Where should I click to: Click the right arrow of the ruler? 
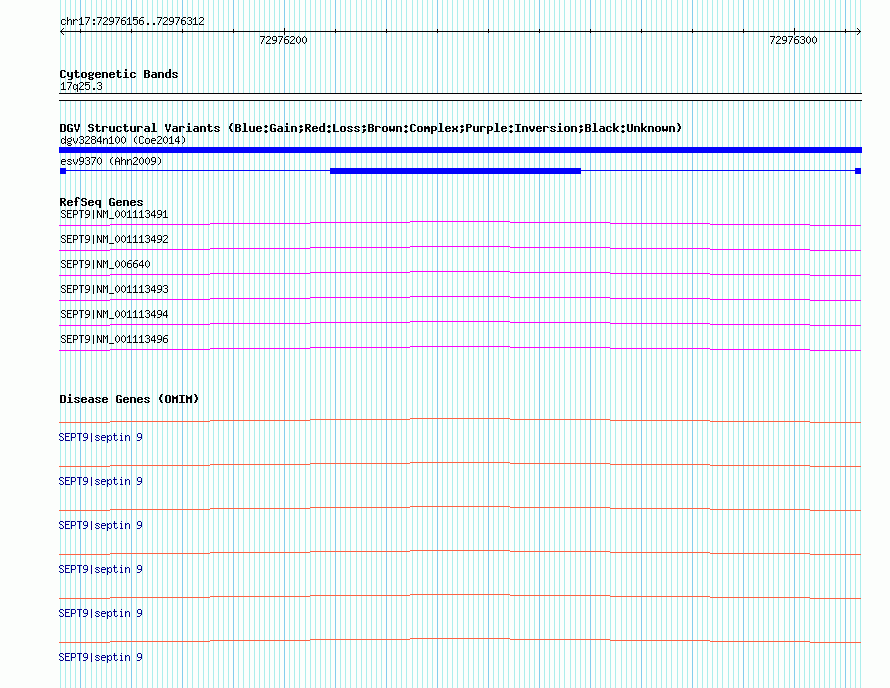click(858, 32)
